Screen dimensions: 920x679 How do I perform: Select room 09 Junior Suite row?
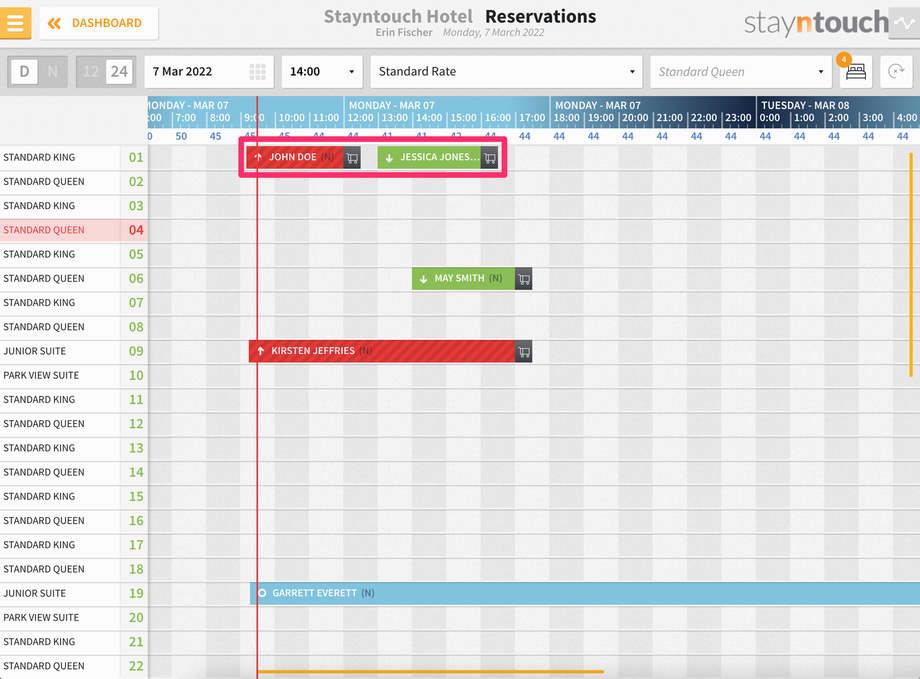[x=73, y=351]
